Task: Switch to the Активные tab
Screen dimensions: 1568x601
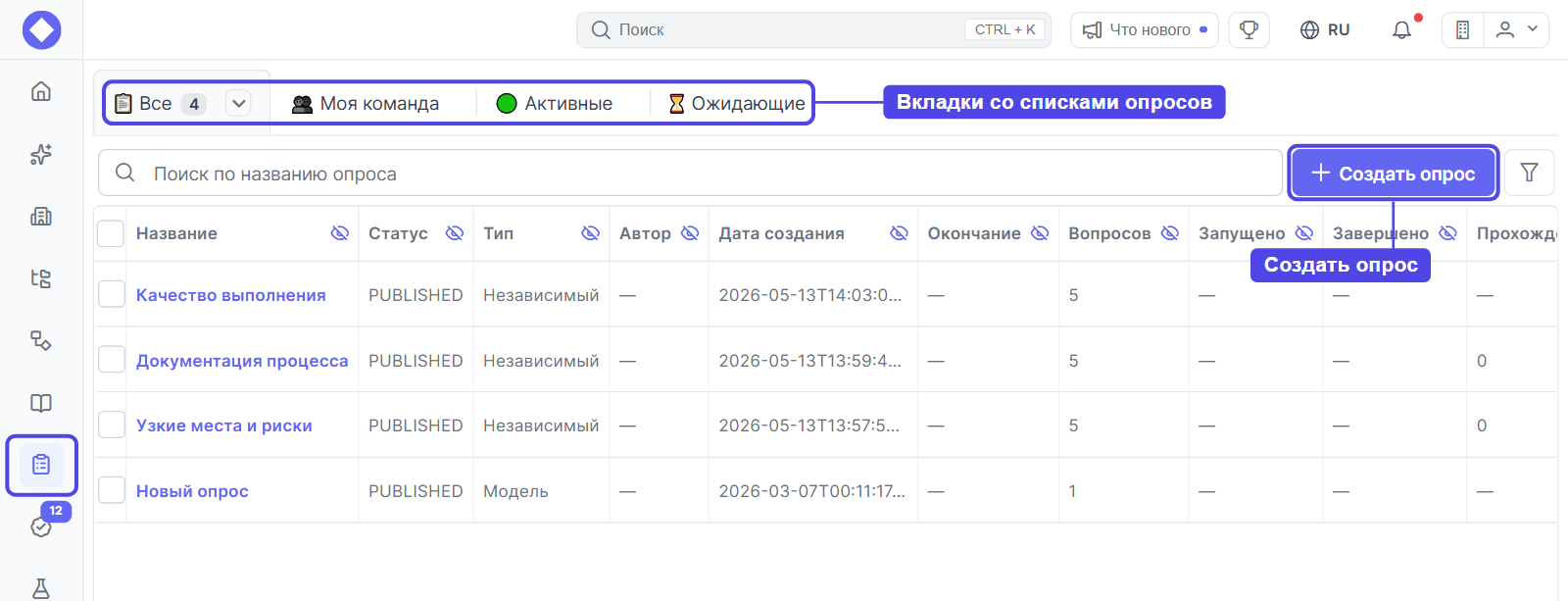Action: tap(555, 103)
